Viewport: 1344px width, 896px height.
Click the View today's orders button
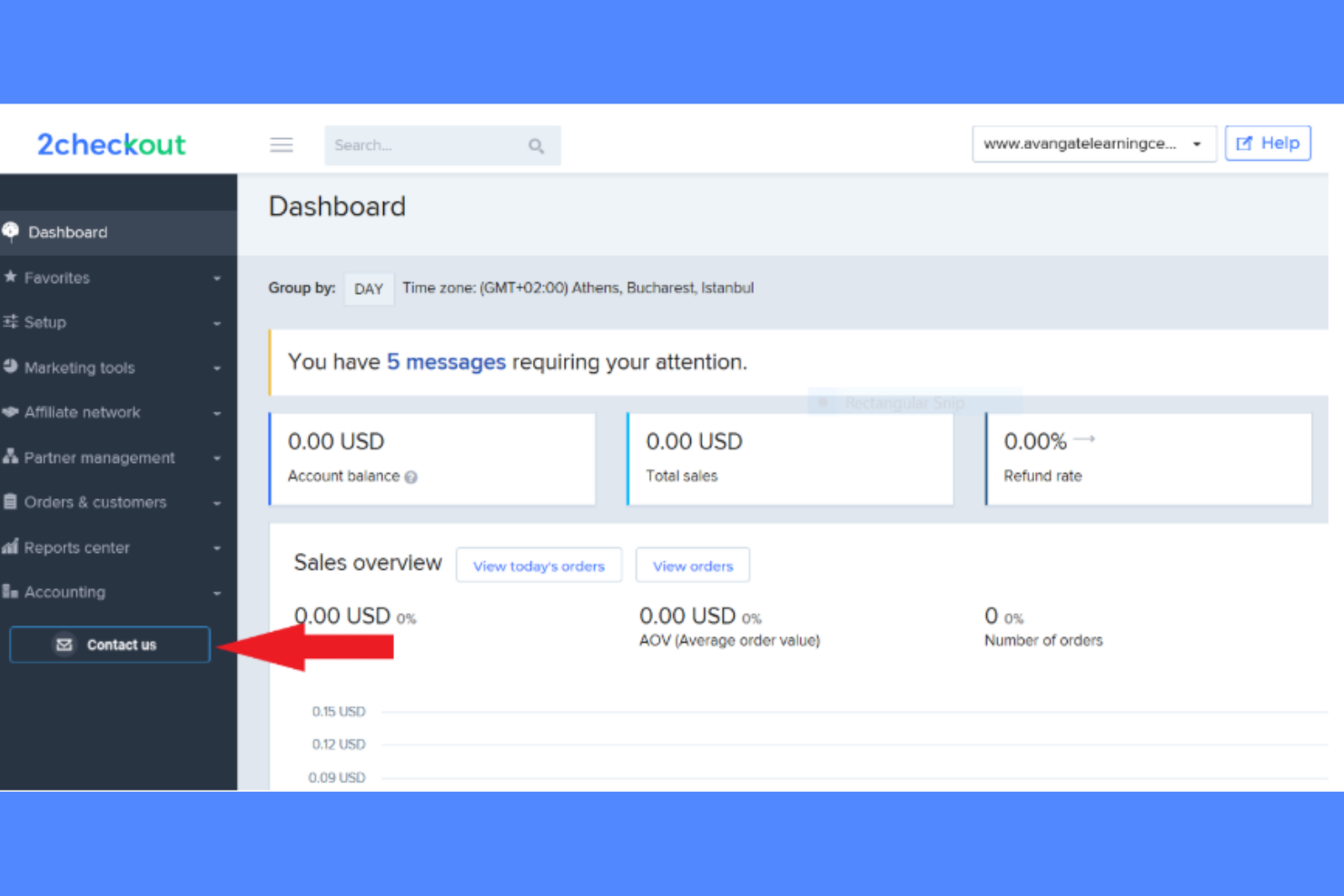tap(539, 565)
